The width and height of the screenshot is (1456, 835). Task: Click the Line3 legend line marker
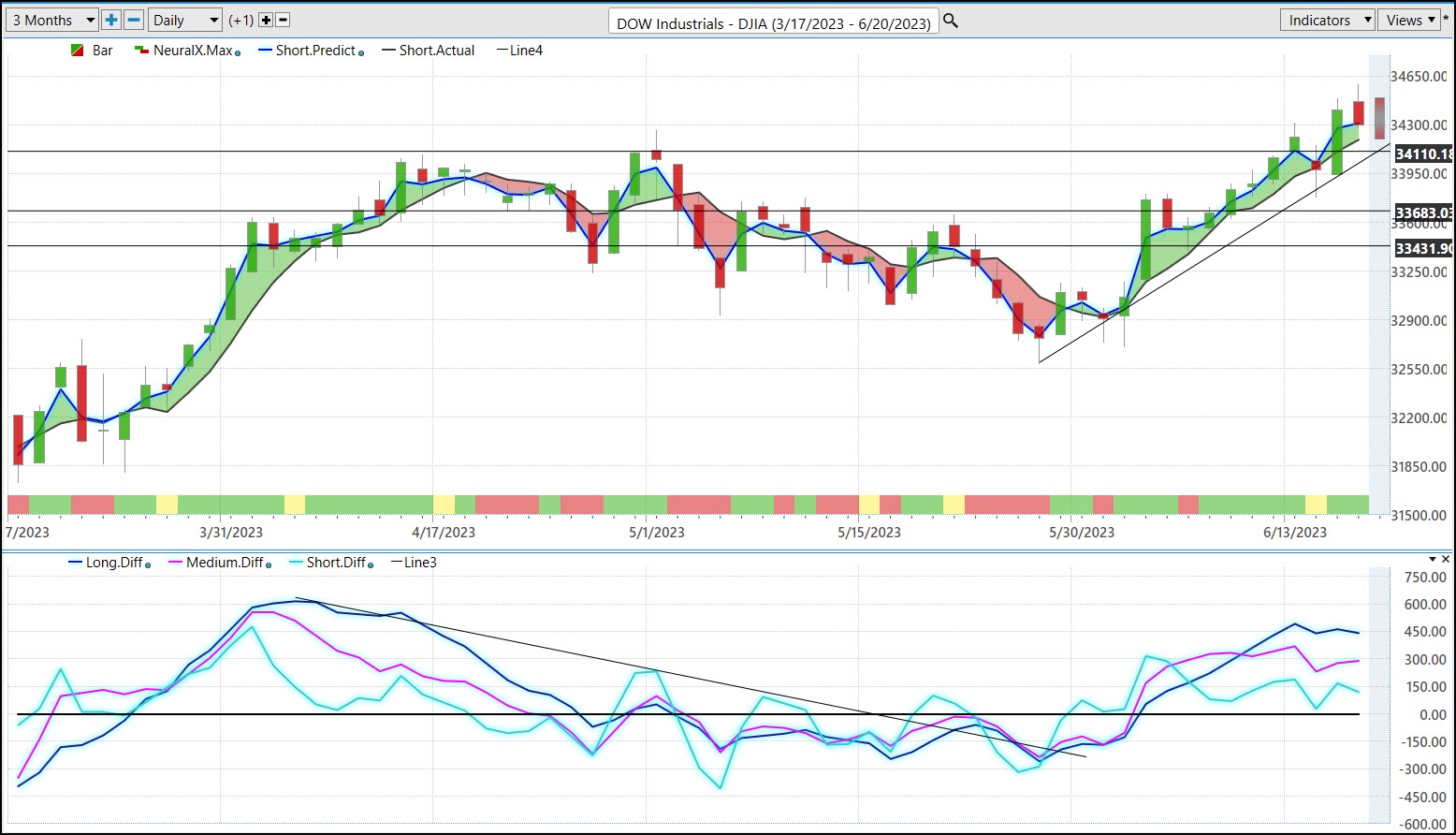point(397,563)
